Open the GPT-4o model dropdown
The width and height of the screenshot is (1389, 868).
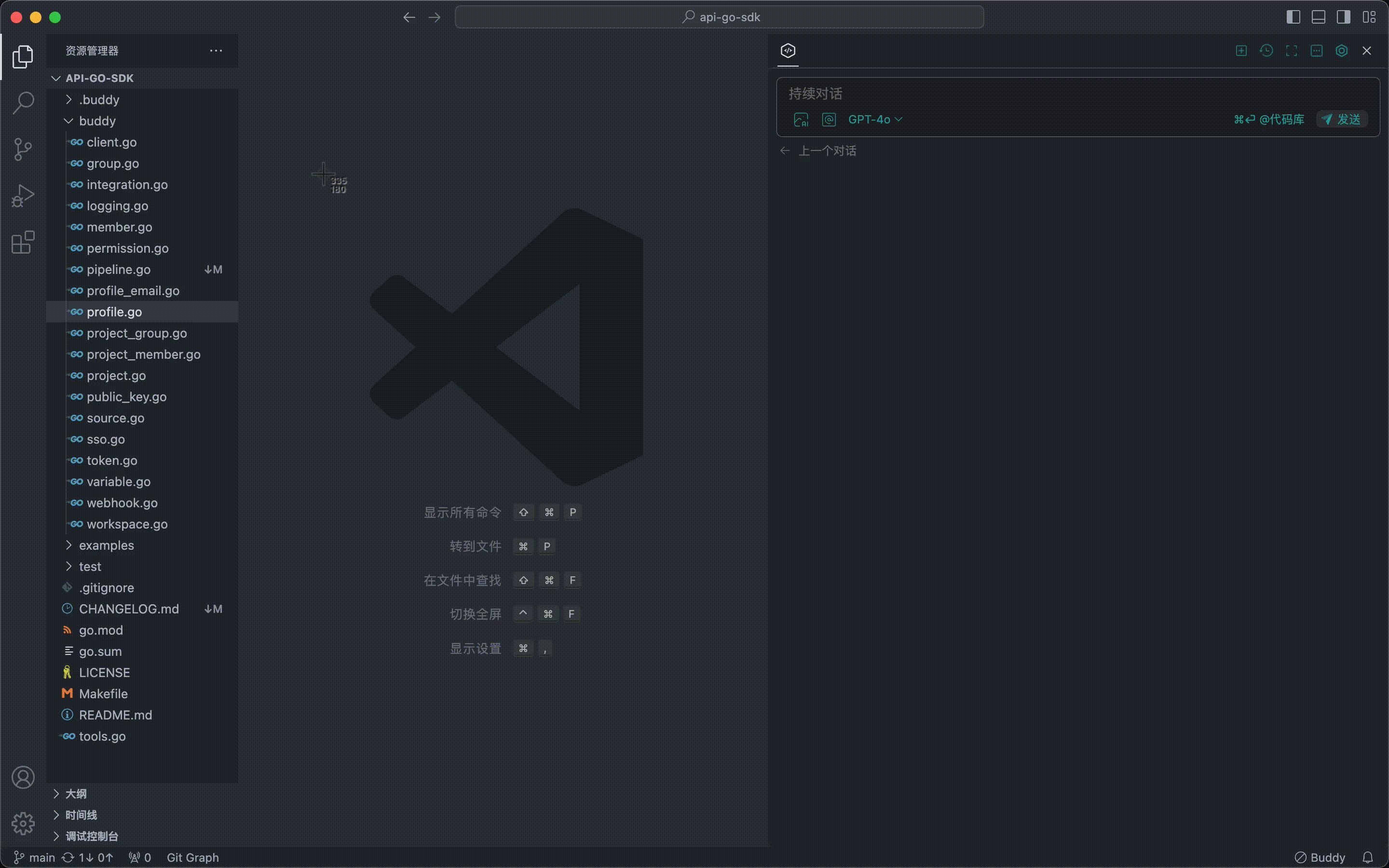(x=875, y=120)
